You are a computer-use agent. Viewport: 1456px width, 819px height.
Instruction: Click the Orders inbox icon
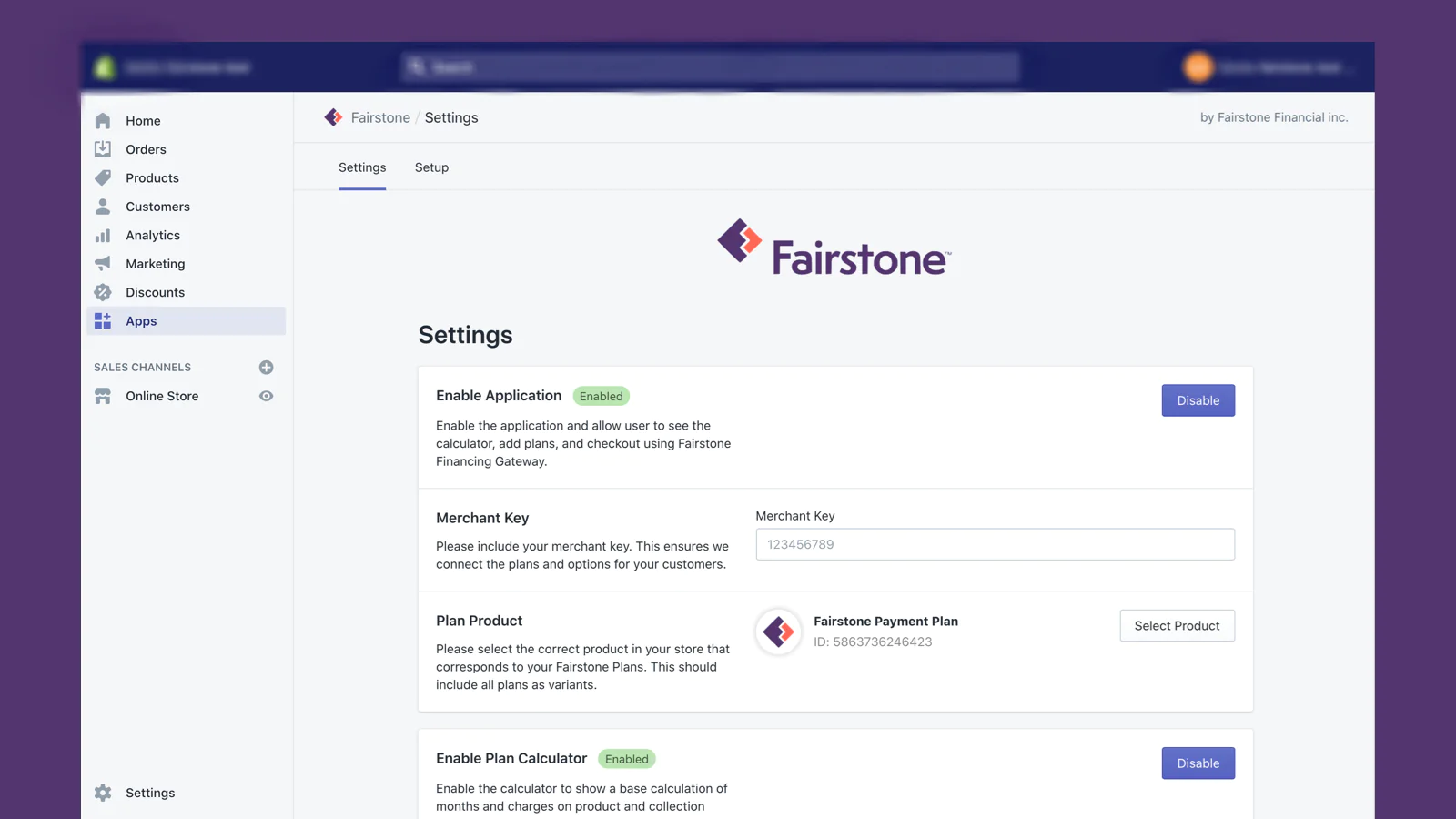click(x=103, y=149)
